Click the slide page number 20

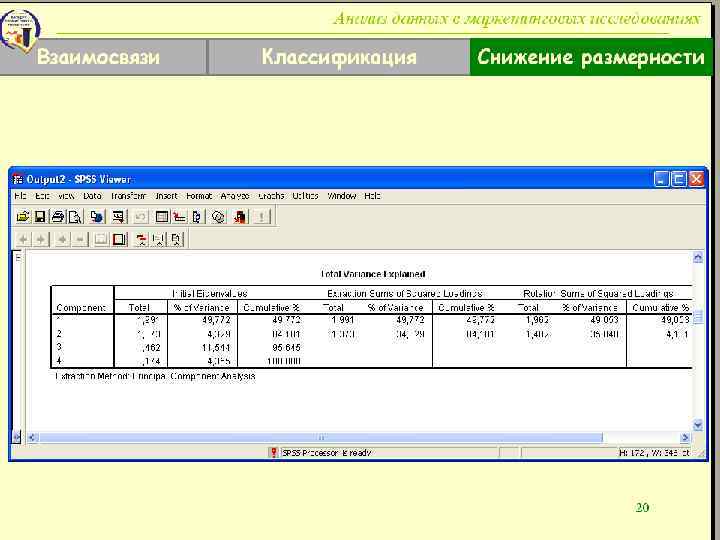tap(642, 507)
